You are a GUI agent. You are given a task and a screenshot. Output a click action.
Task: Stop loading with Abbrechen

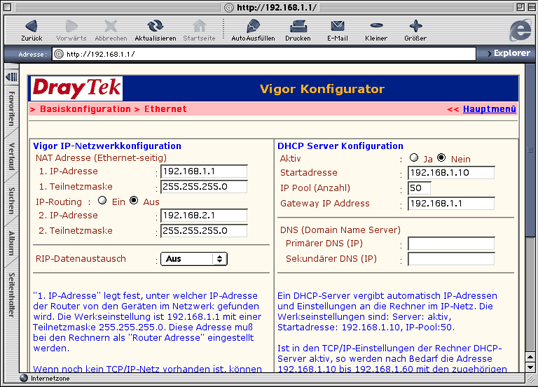(x=110, y=30)
